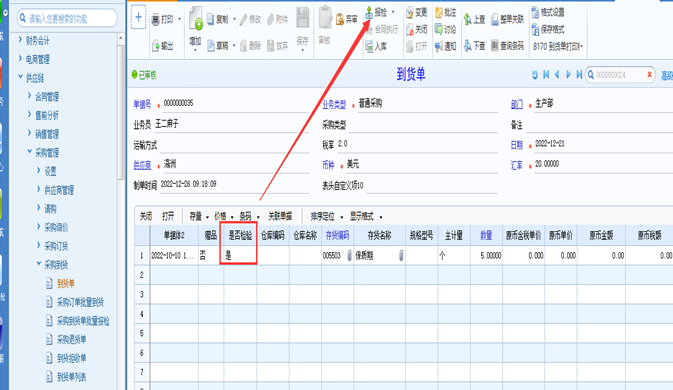Clear the search with the red X
This screenshot has height=390, width=673.
click(x=649, y=75)
